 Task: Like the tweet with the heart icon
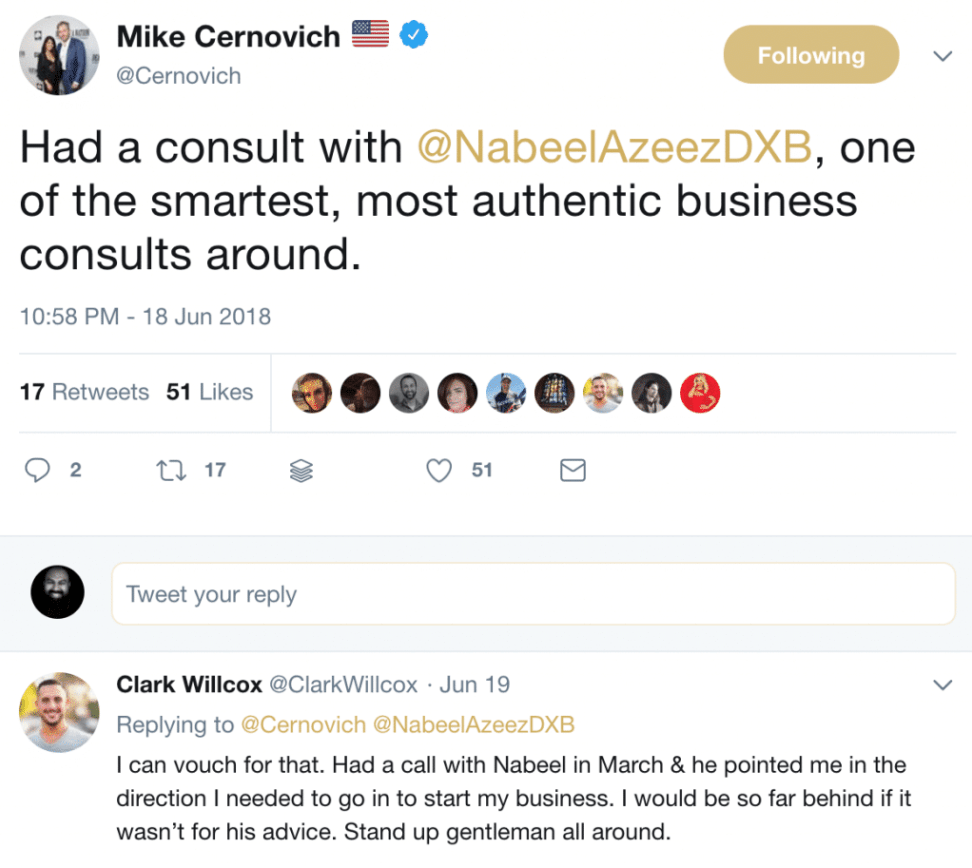point(439,470)
